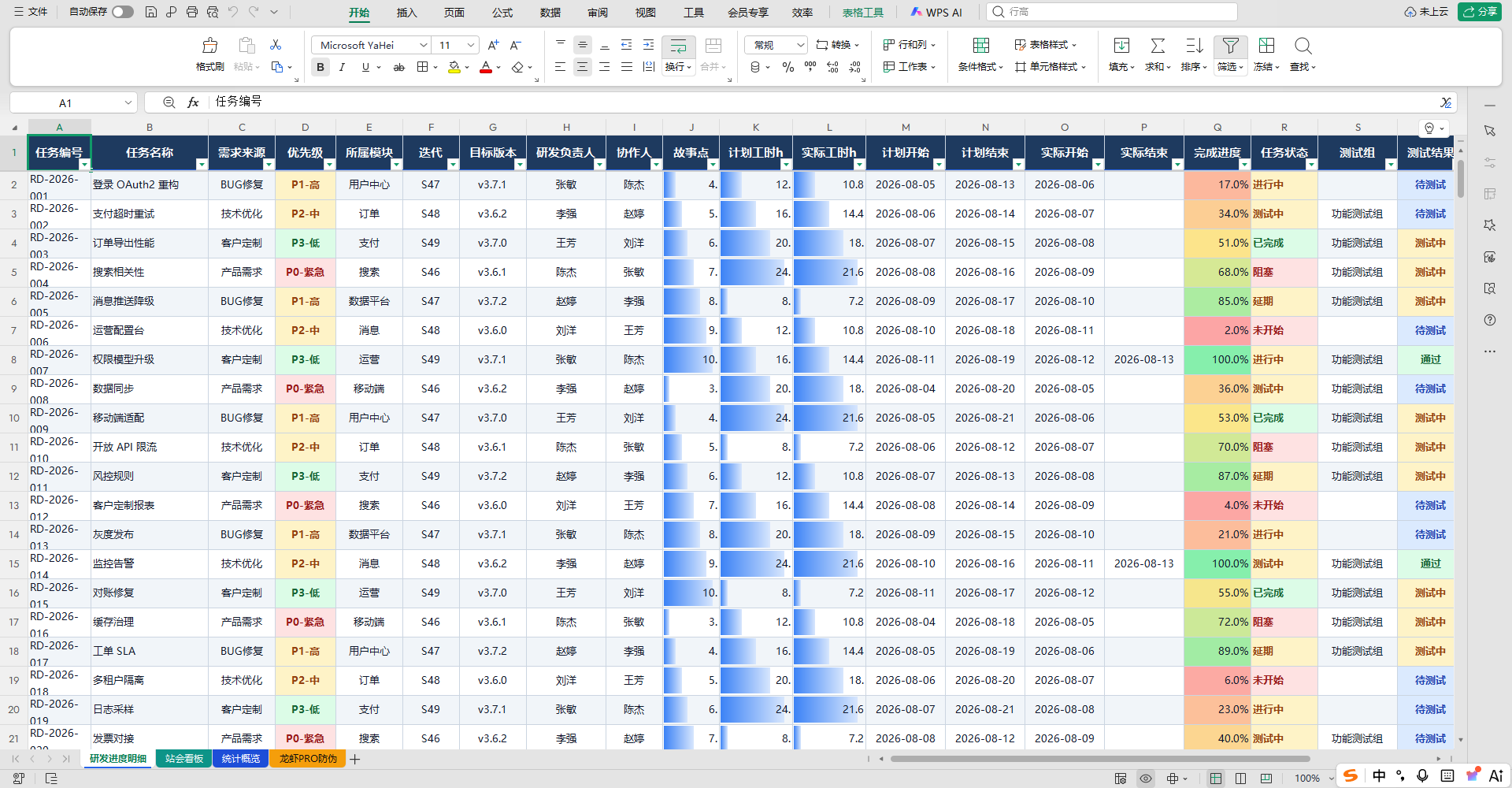
Task: Click the Freeze panes (冻结) icon
Action: pos(1266,45)
